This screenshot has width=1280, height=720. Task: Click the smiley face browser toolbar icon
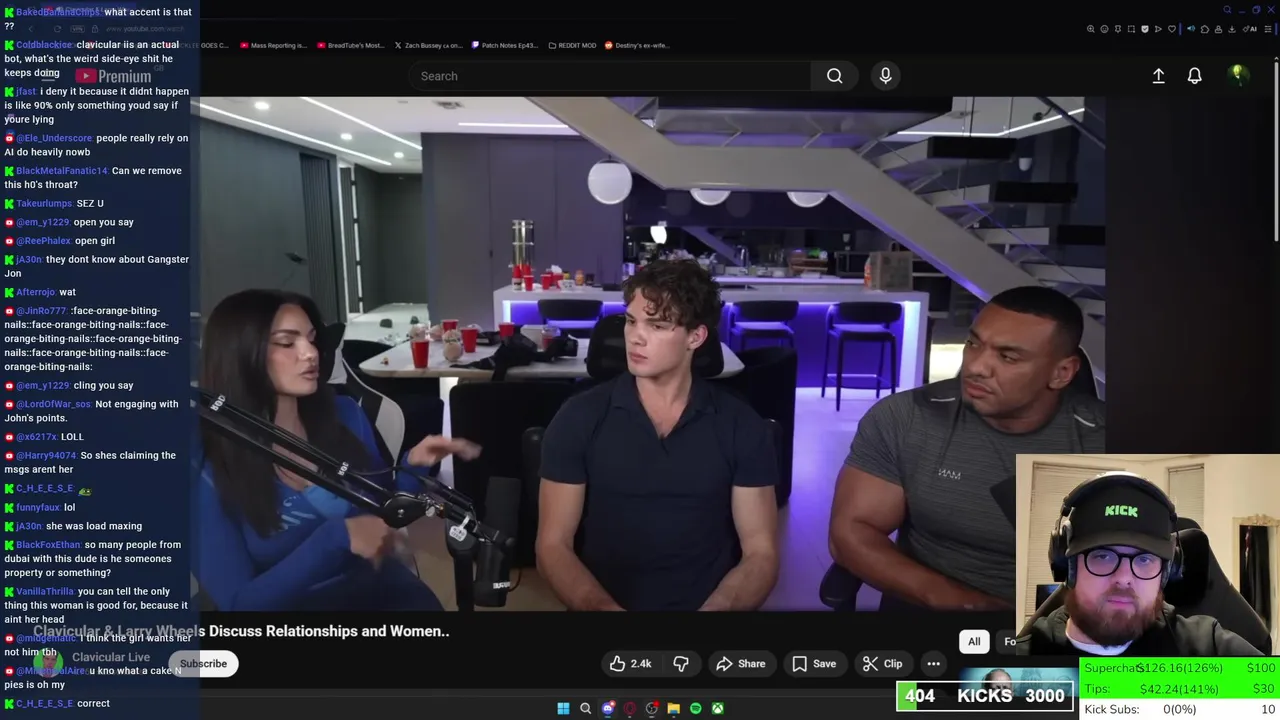[x=1104, y=29]
